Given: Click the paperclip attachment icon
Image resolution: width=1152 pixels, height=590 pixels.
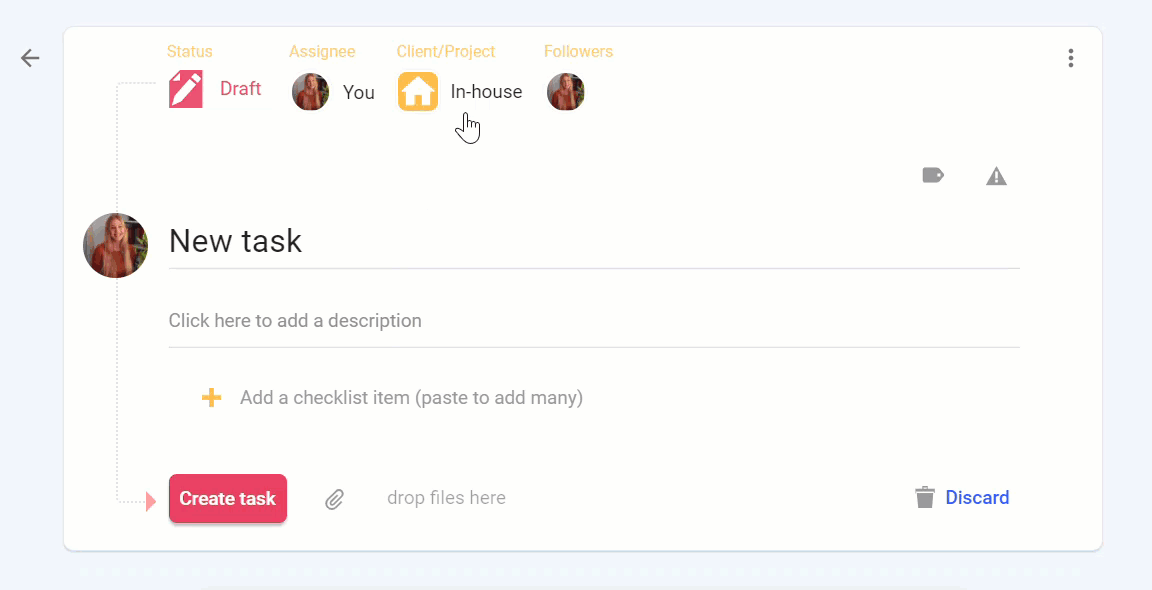Looking at the screenshot, I should pyautogui.click(x=334, y=500).
